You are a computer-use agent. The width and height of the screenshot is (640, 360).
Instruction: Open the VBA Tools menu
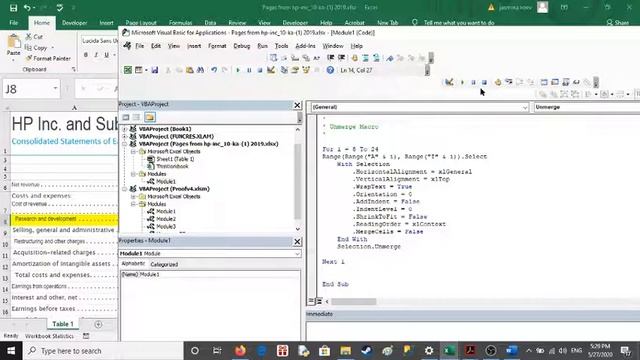[x=281, y=46]
